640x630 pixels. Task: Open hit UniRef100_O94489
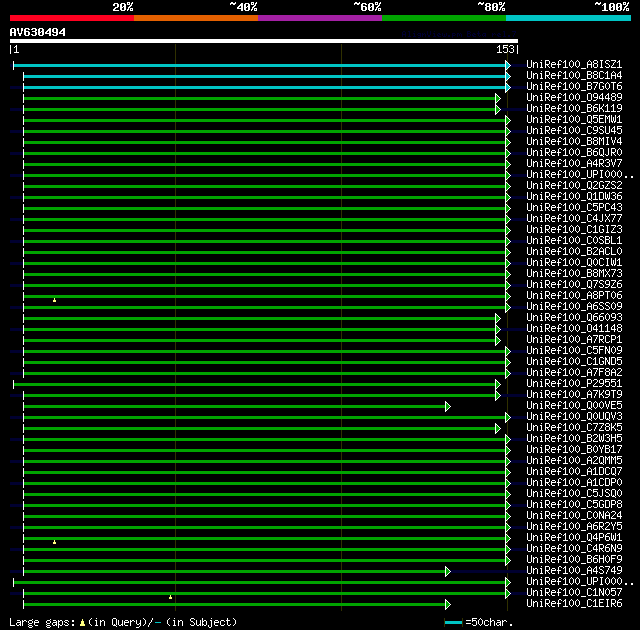[574, 98]
